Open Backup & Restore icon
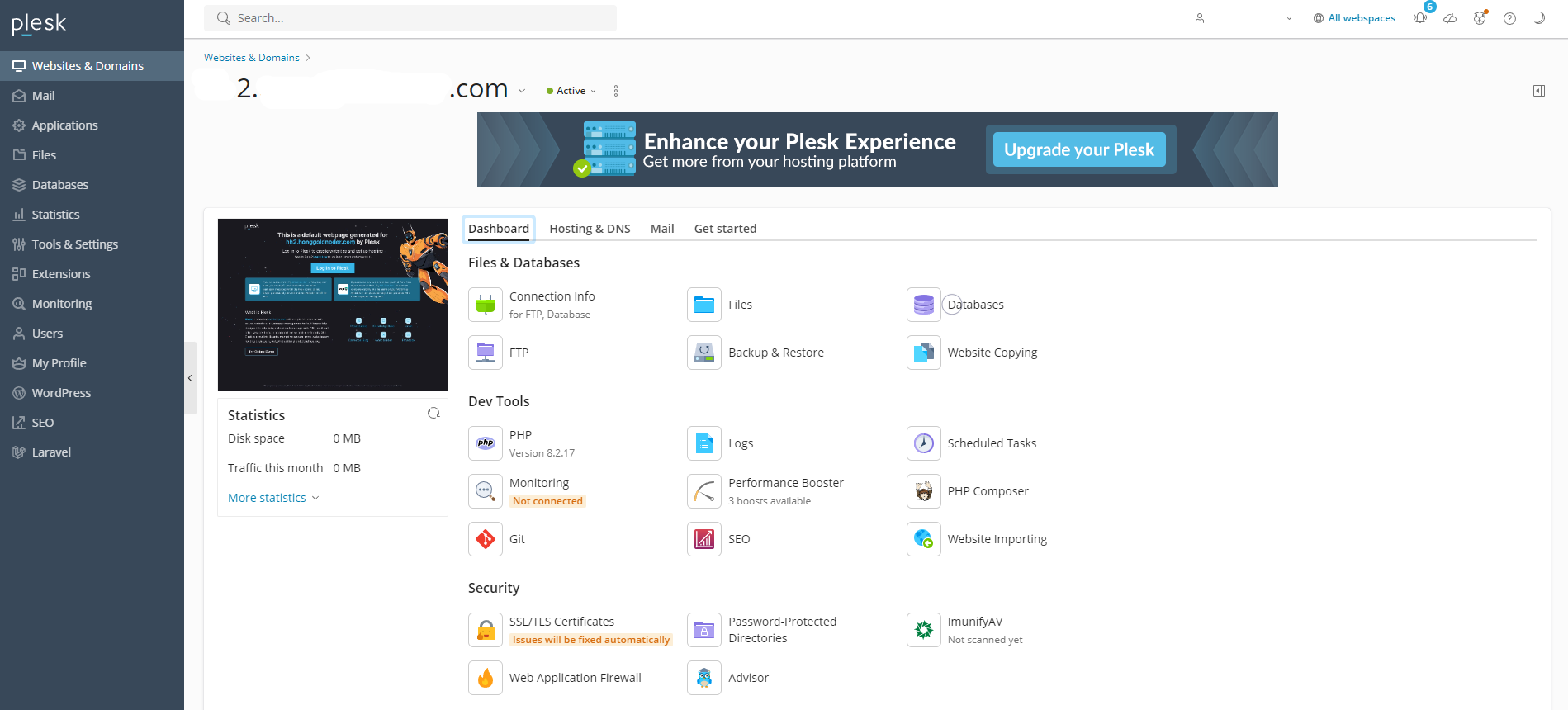 pyautogui.click(x=704, y=353)
